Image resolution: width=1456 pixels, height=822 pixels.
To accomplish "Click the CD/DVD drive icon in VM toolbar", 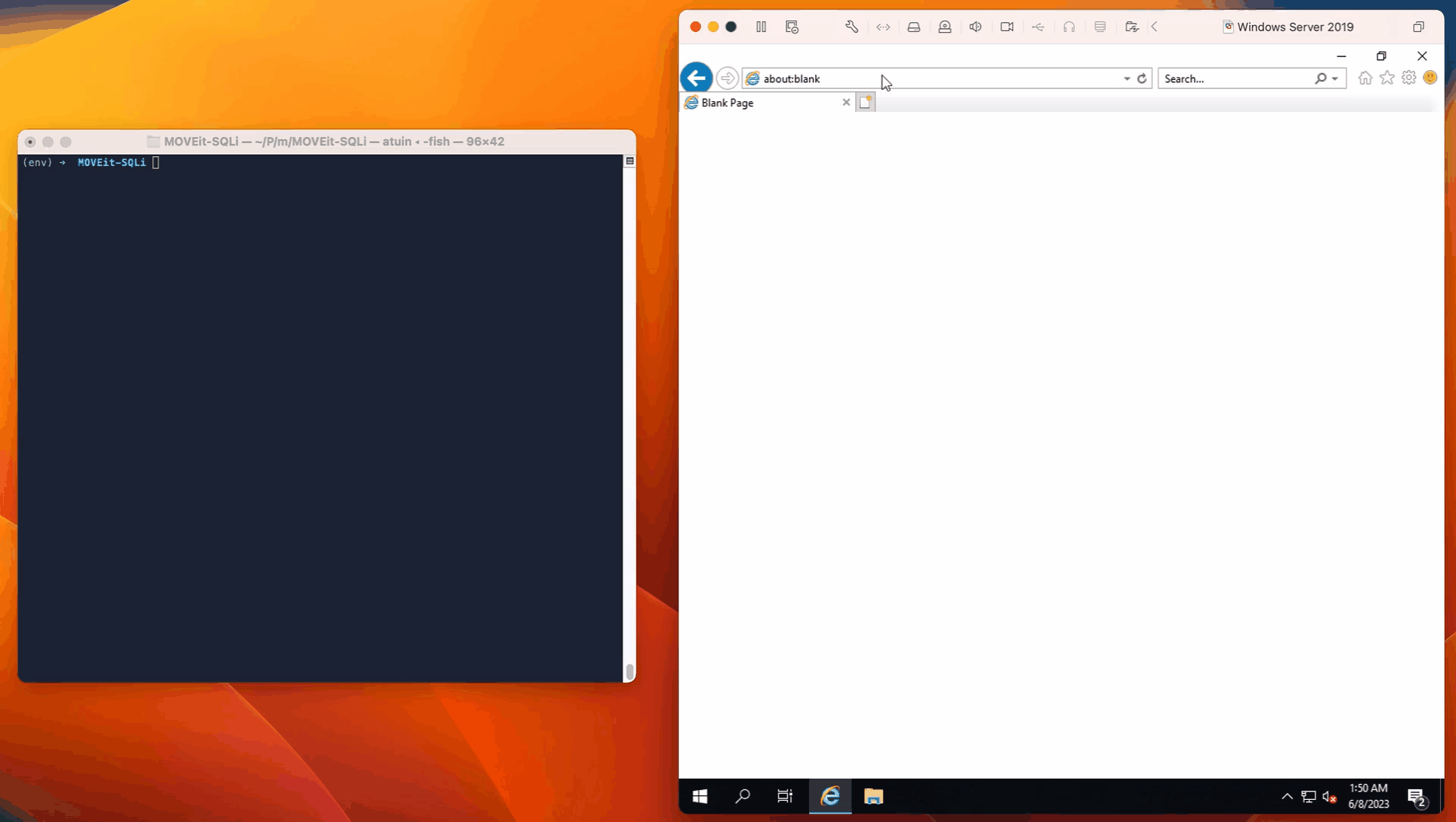I will (x=945, y=27).
